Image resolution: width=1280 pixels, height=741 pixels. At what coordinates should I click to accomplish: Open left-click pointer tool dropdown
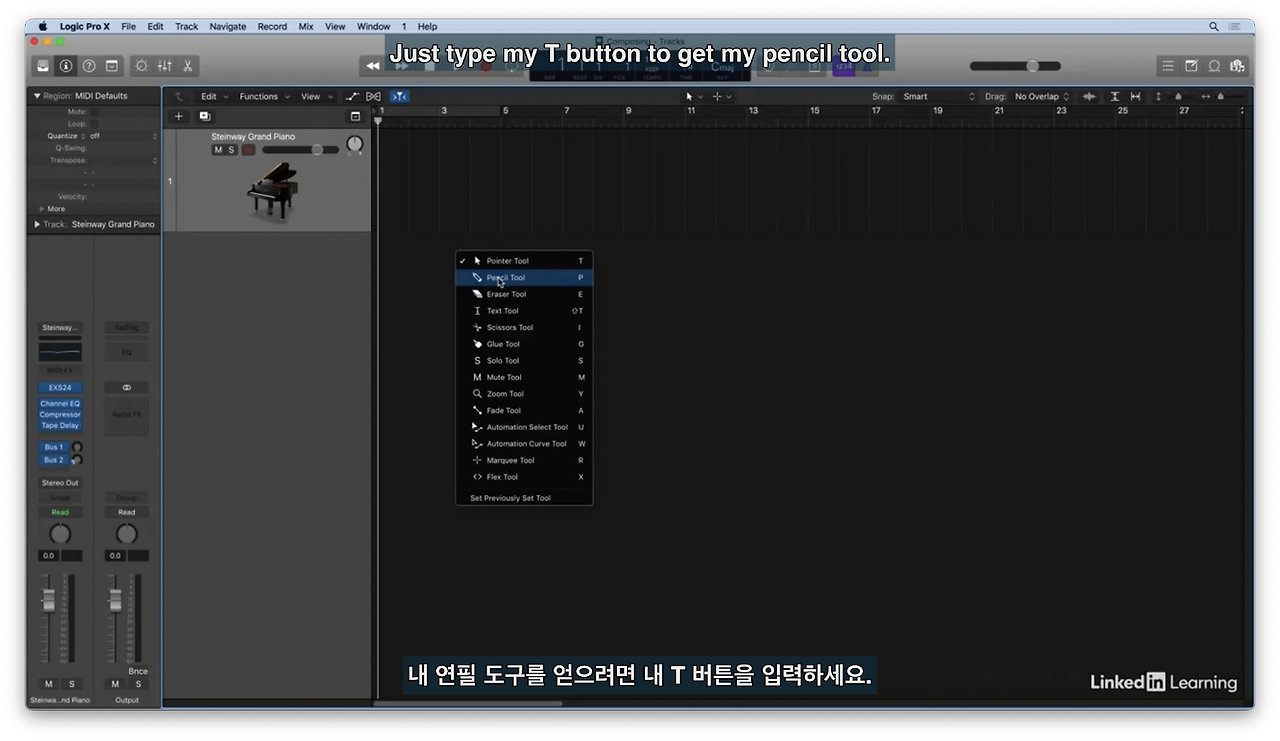pos(694,97)
